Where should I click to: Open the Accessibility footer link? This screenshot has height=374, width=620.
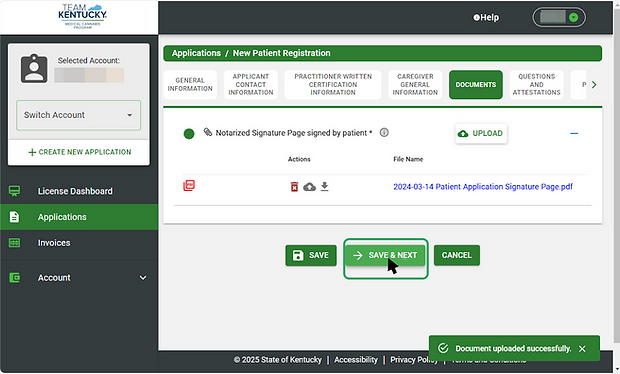point(356,360)
